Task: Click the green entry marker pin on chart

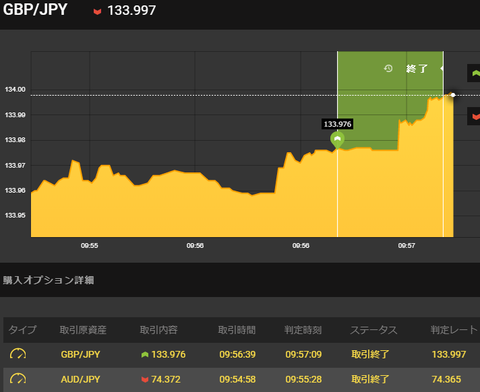Action: [x=337, y=140]
